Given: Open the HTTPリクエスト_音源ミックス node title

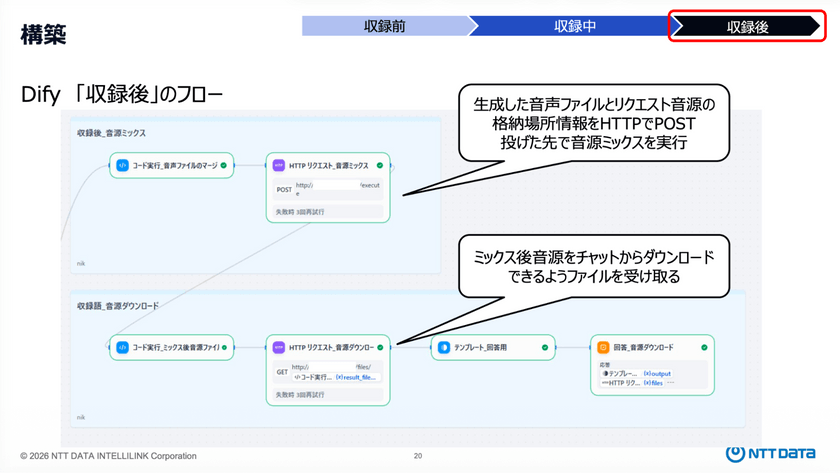Looking at the screenshot, I should (329, 166).
